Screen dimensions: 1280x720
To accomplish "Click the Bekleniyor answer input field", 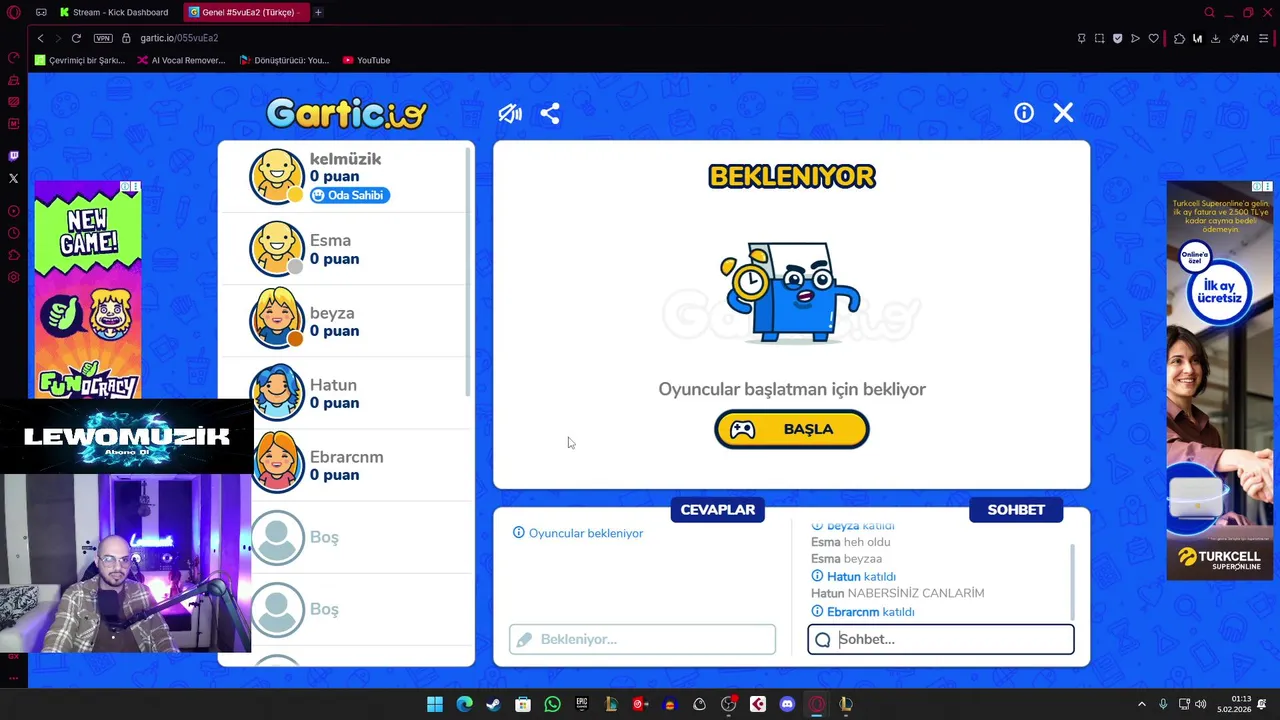I will point(642,639).
